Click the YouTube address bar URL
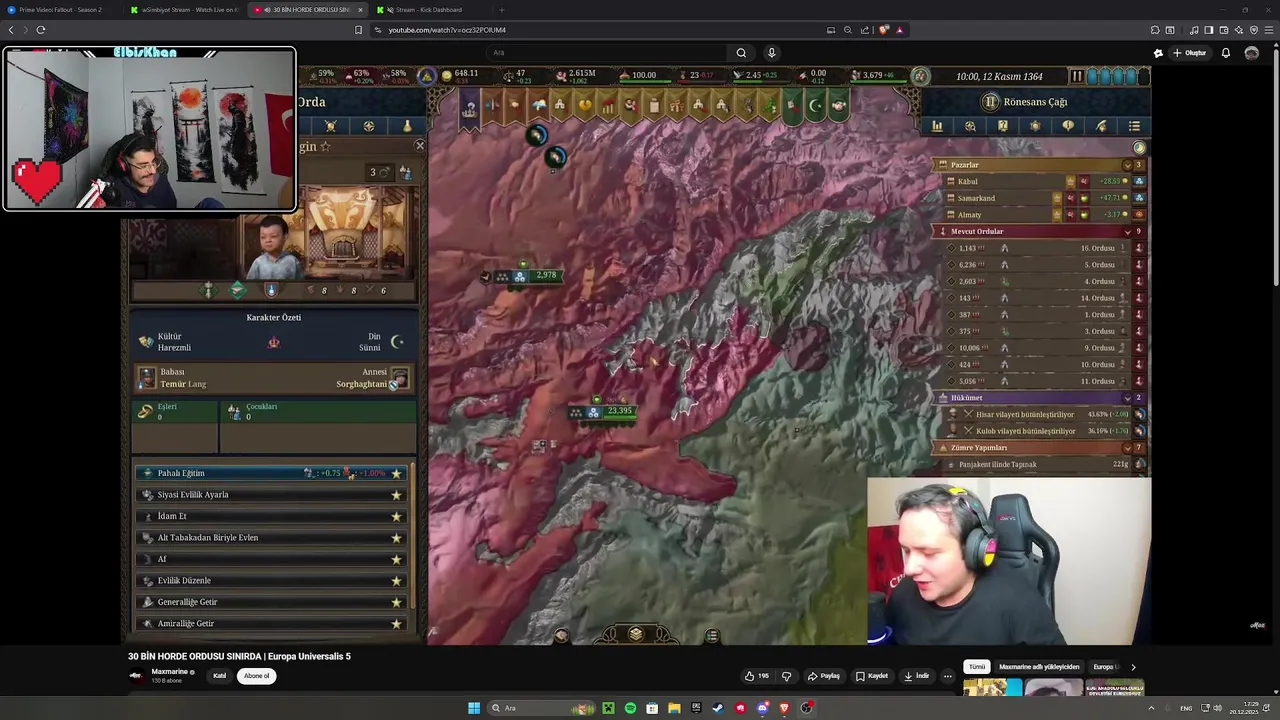1280x720 pixels. click(446, 30)
